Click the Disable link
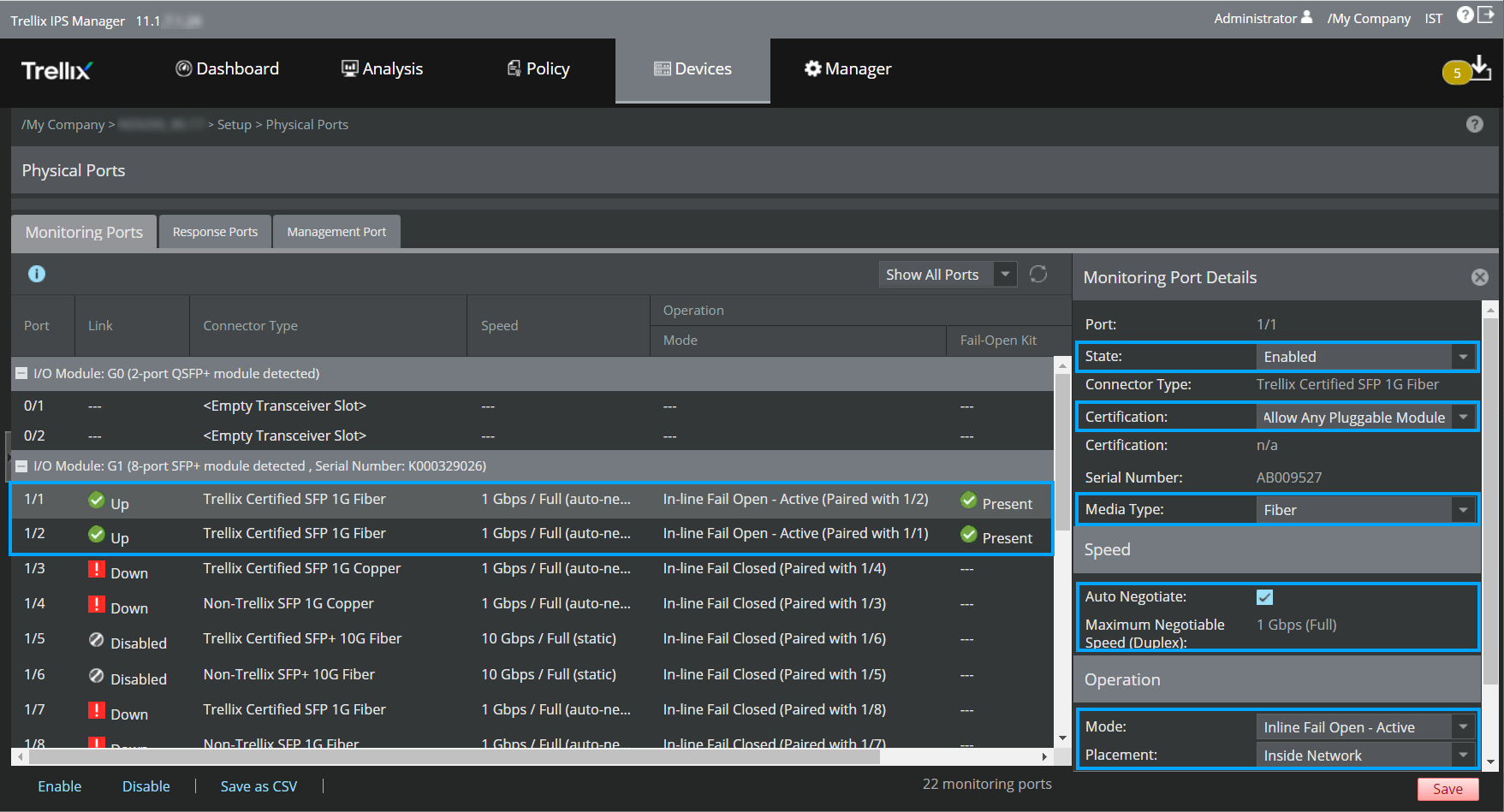The height and width of the screenshot is (812, 1504). 146,786
